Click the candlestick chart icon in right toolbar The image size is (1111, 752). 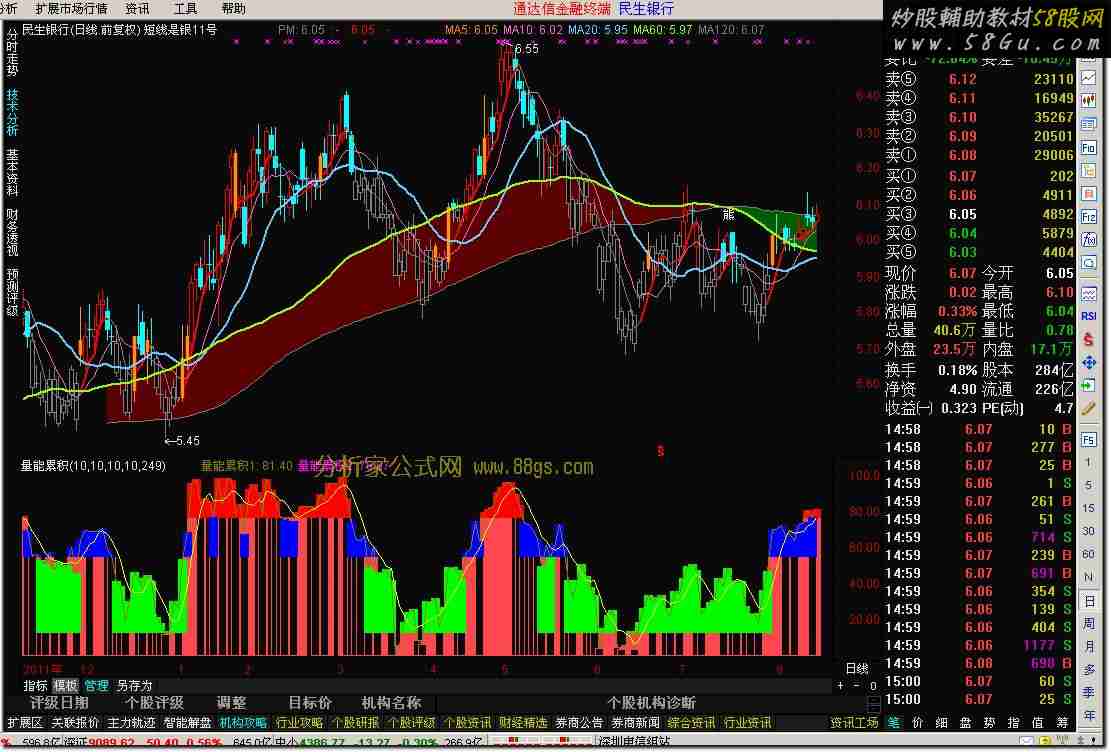pyautogui.click(x=1088, y=101)
